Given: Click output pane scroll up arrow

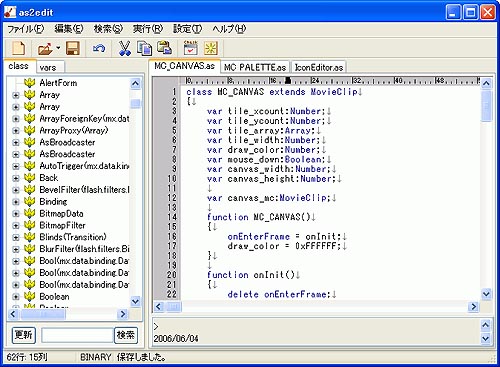Looking at the screenshot, I should [x=486, y=324].
